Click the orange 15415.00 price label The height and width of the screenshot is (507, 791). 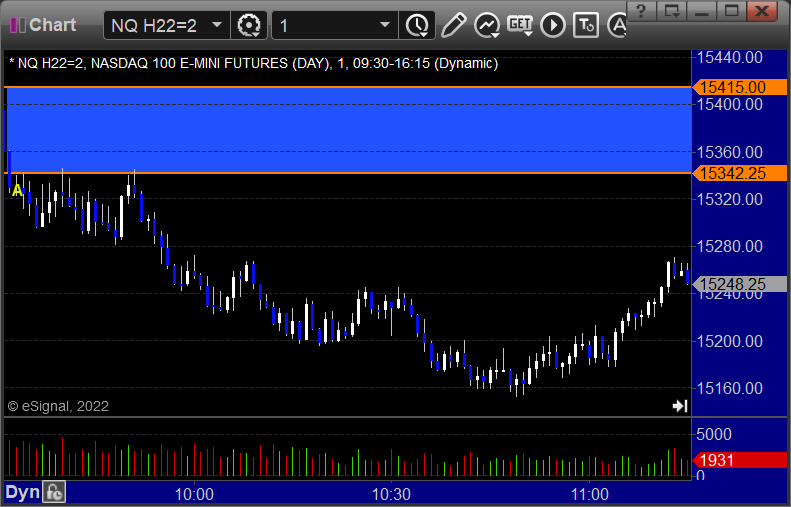[740, 87]
